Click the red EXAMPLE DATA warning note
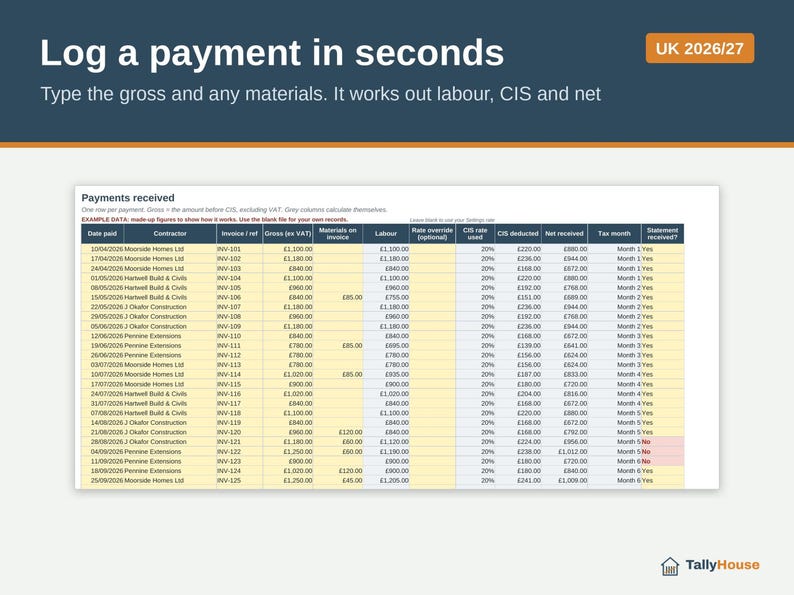Image resolution: width=794 pixels, height=595 pixels. click(x=215, y=220)
